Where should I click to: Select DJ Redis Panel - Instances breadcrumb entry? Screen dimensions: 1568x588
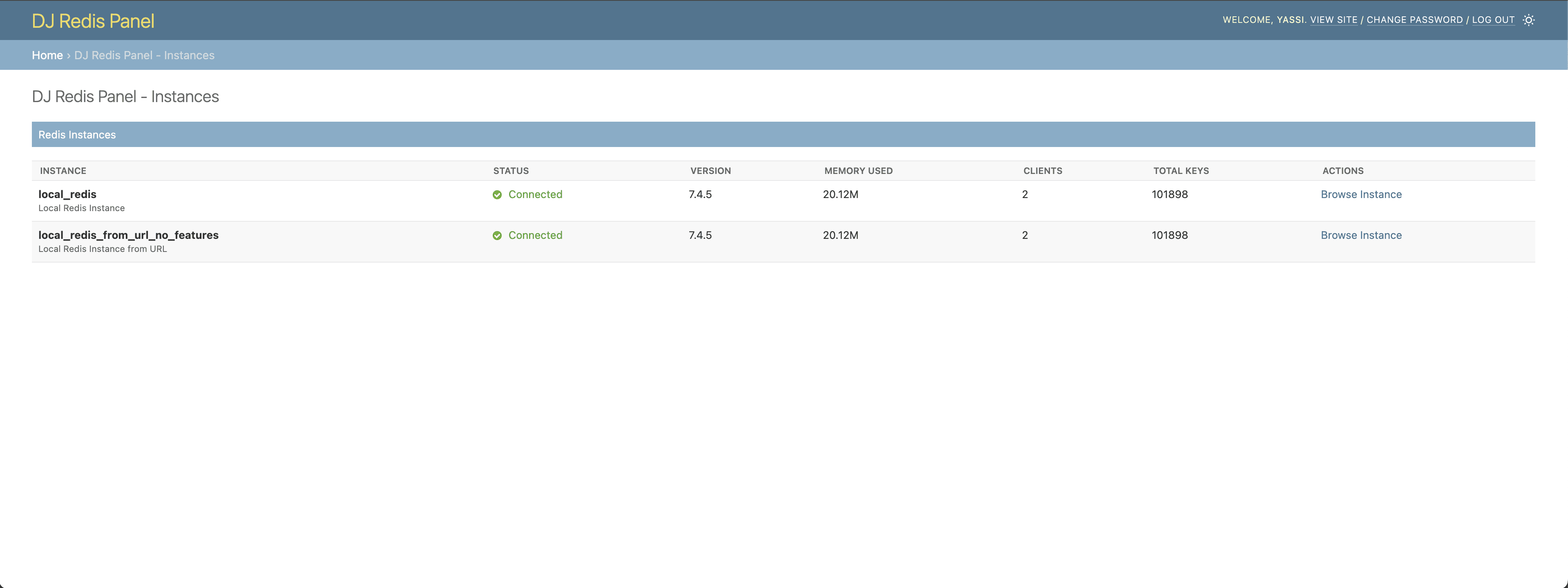(x=144, y=55)
